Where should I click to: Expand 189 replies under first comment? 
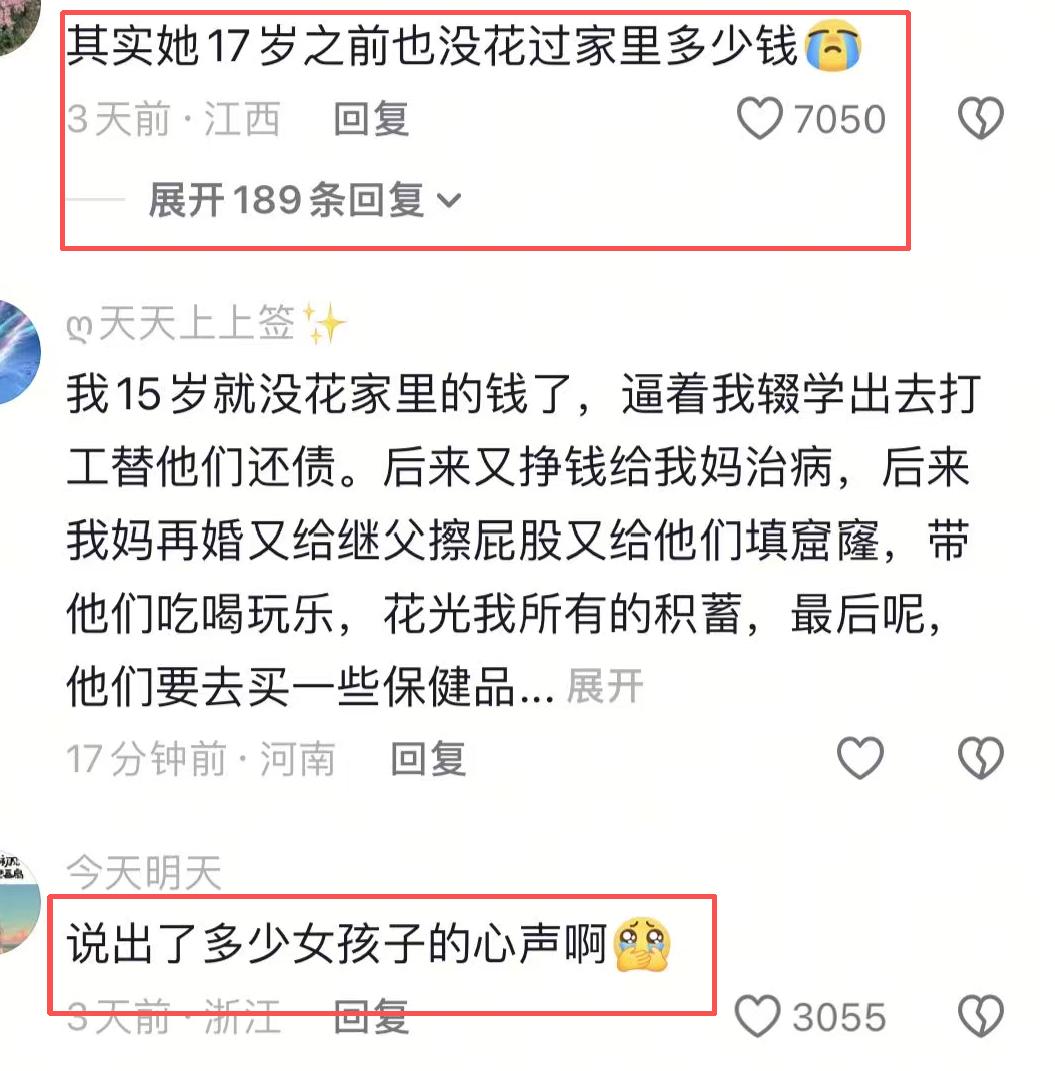pos(305,200)
